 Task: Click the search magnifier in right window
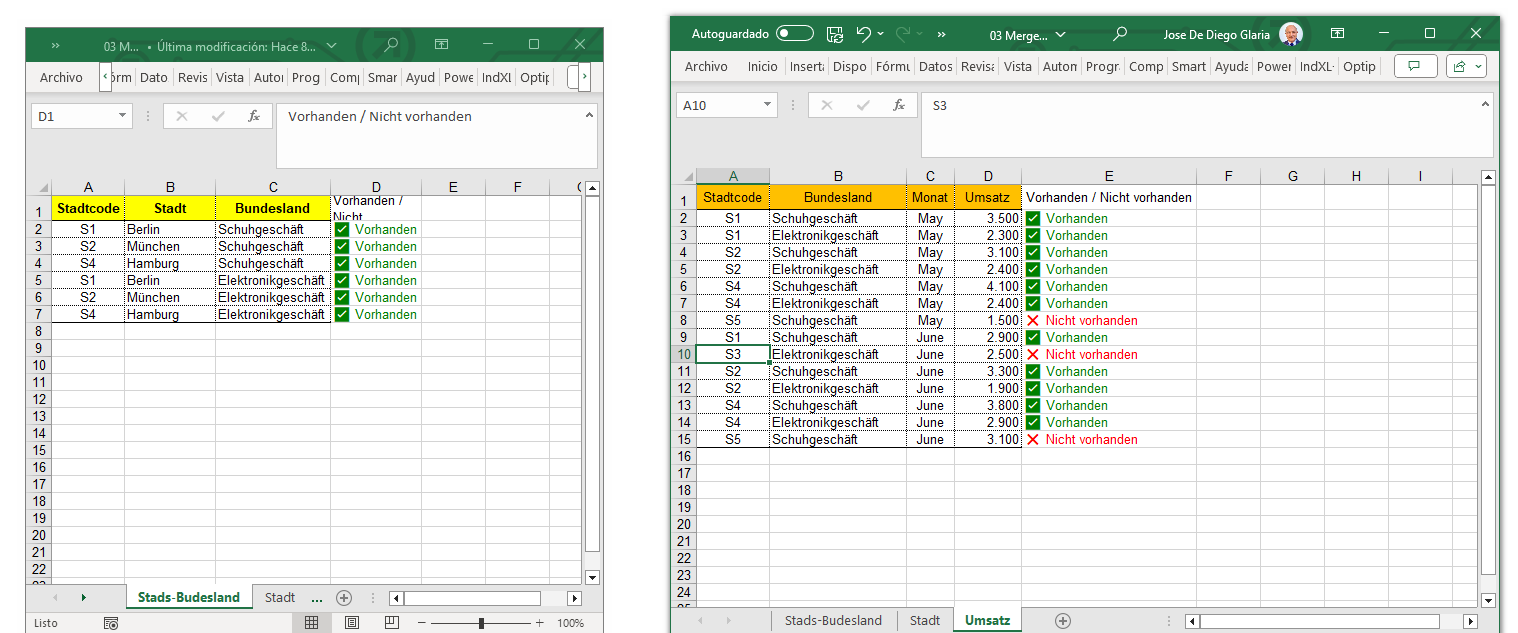click(1120, 34)
